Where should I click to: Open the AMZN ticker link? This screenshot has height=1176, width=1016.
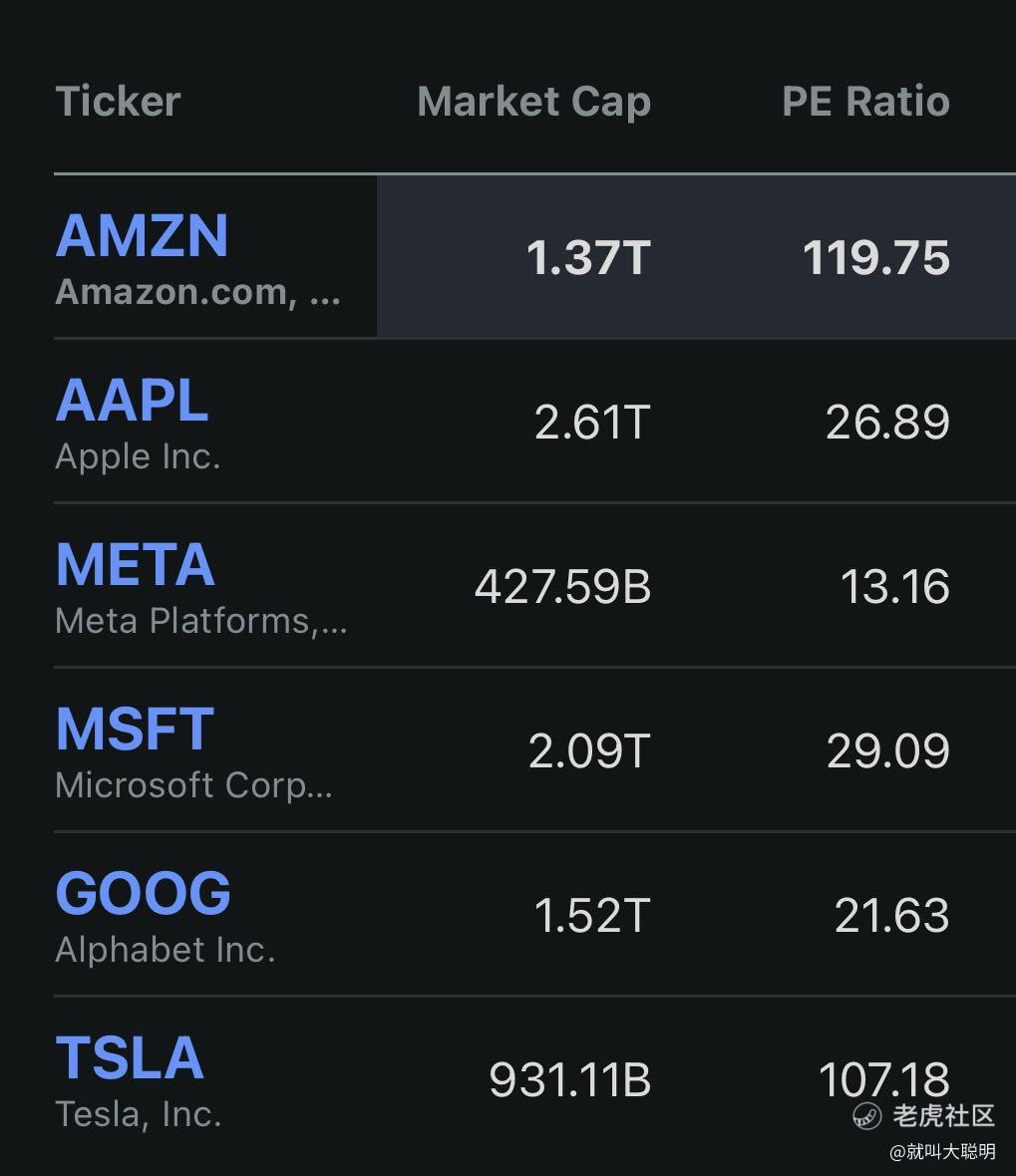point(142,235)
